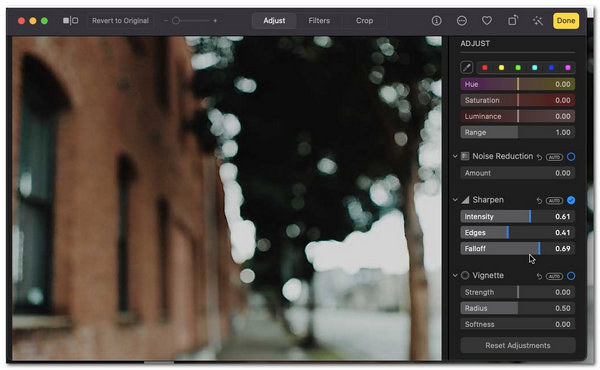
Task: Click the Sharpen Intensity slider
Action: point(518,217)
